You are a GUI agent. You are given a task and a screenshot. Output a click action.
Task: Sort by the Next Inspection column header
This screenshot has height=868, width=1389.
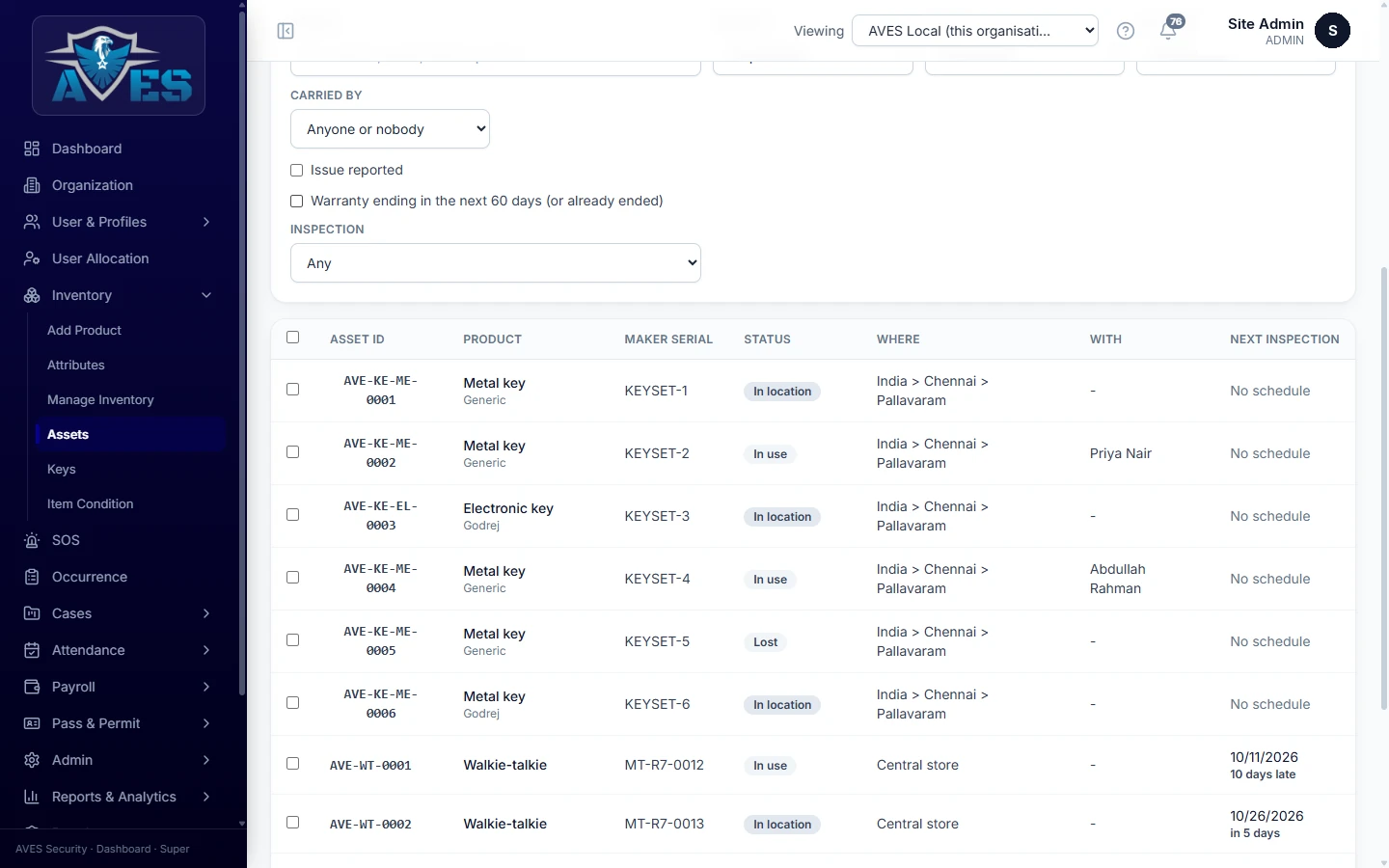tap(1285, 339)
